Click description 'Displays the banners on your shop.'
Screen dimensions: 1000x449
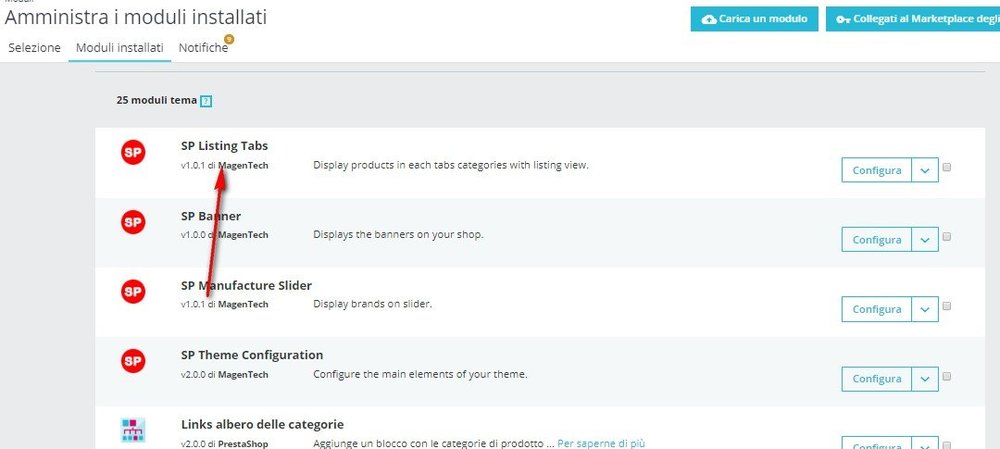pyautogui.click(x=399, y=235)
